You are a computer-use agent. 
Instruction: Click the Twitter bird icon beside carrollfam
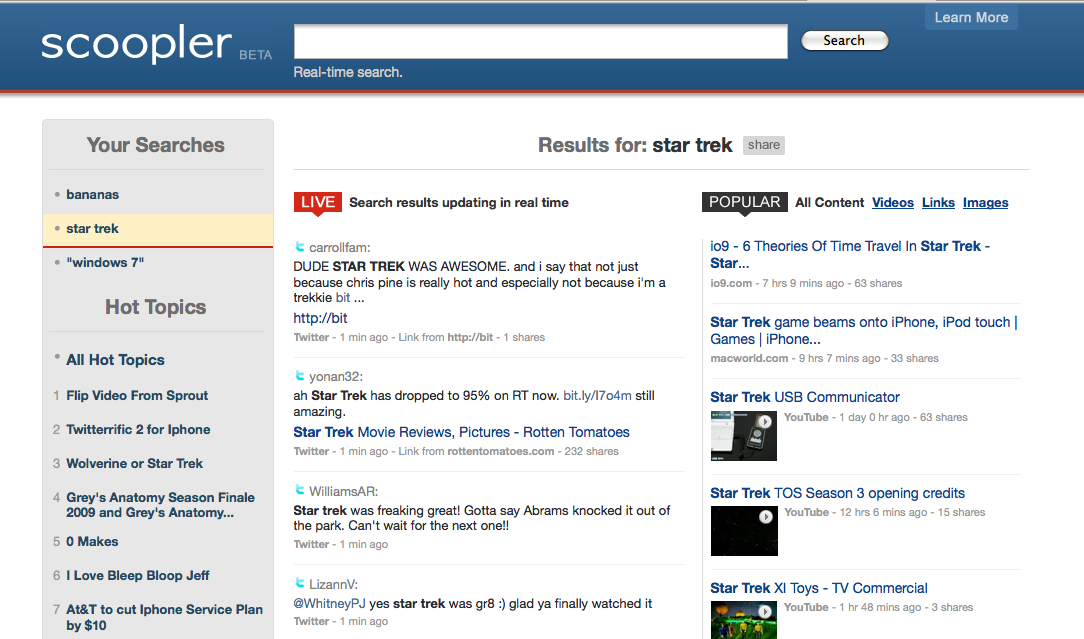(x=299, y=246)
